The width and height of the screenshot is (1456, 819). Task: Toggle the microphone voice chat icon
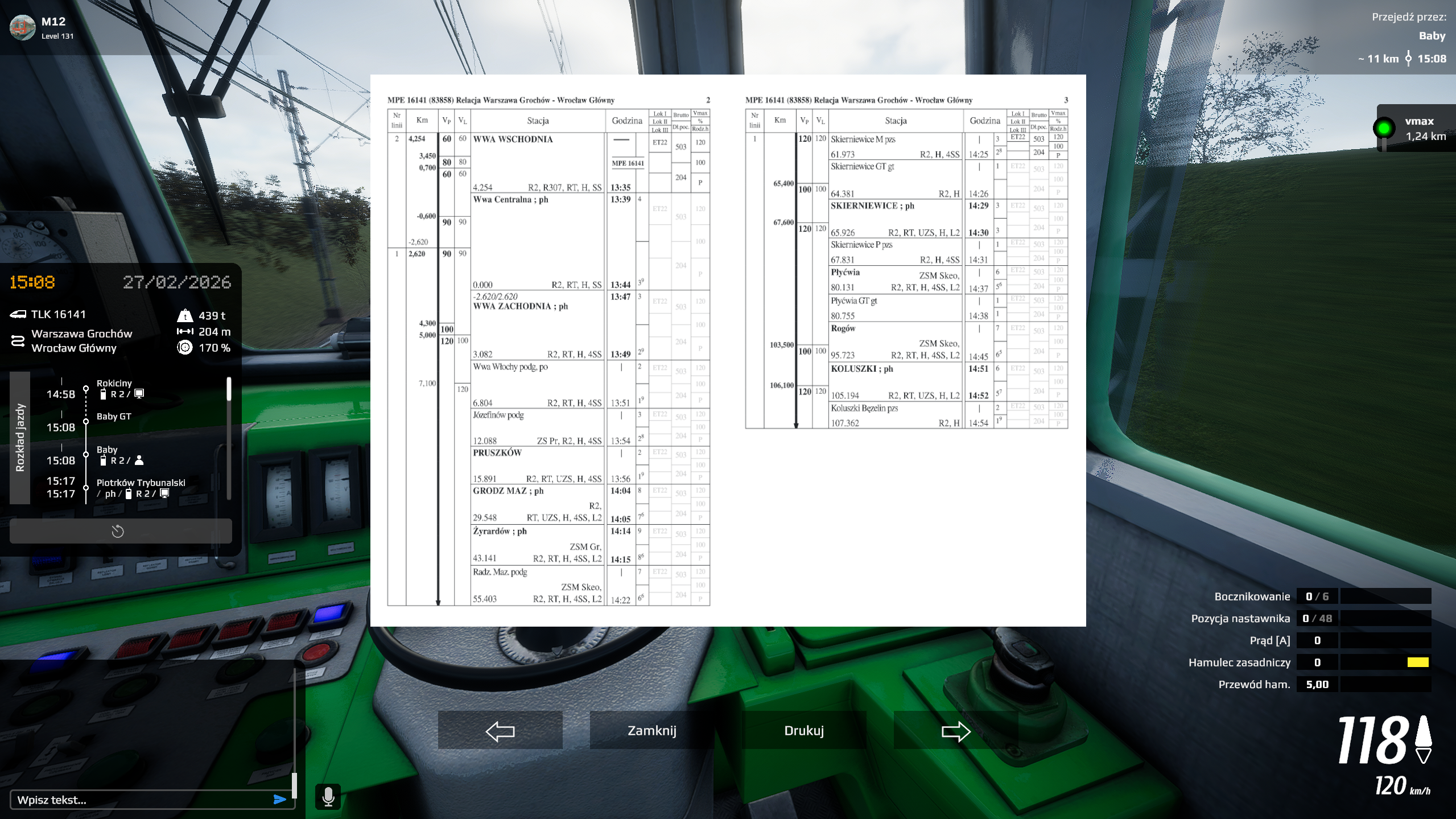pos(328,796)
